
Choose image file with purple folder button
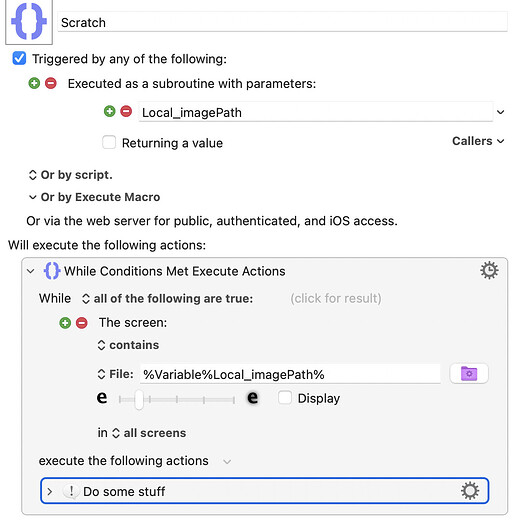469,373
